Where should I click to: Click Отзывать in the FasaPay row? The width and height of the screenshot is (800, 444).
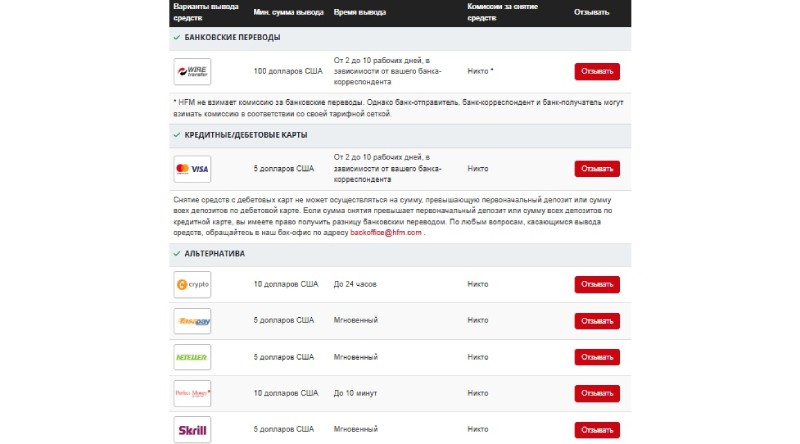pos(596,321)
